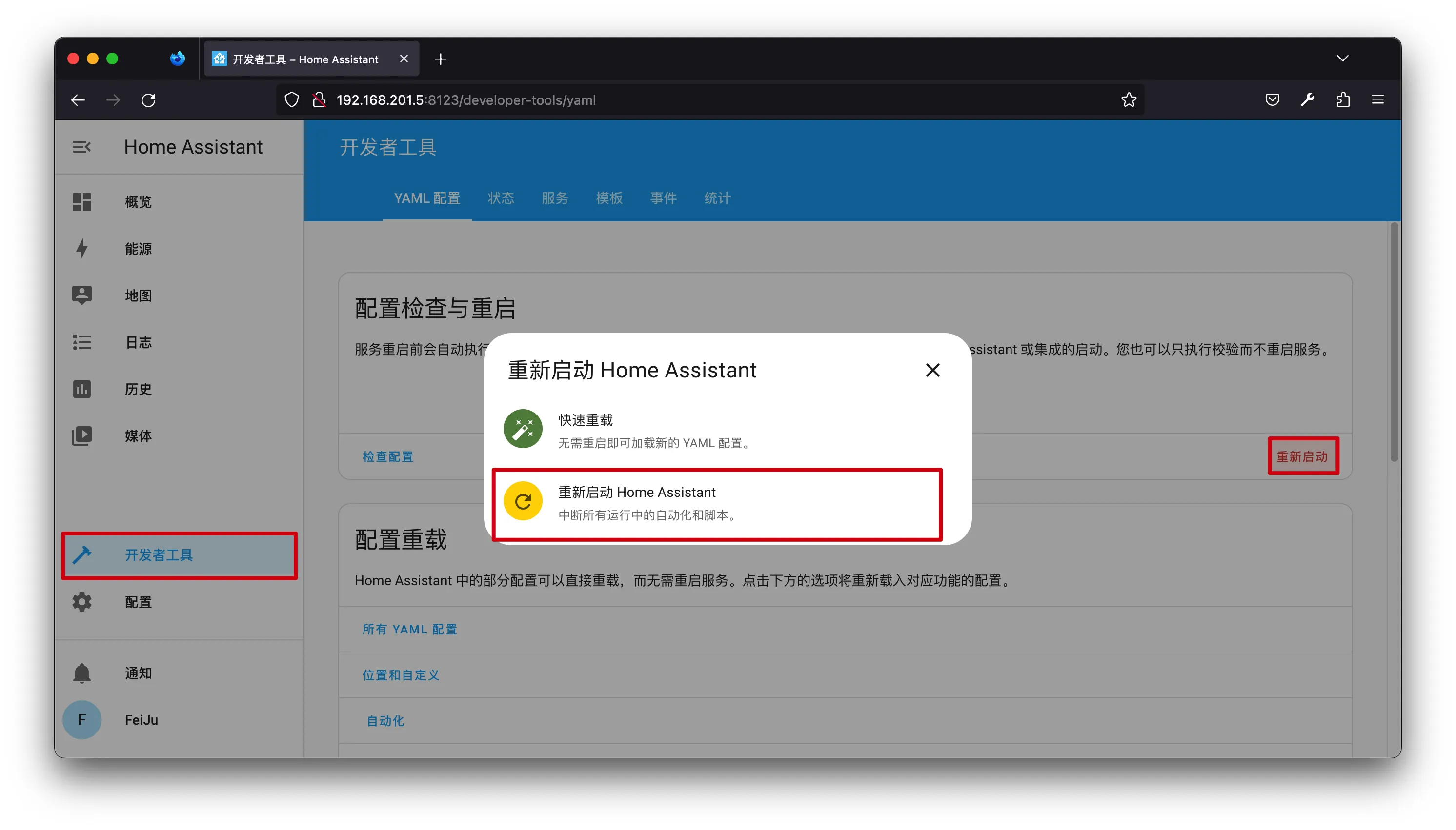Open the 通知 notifications bell
The height and width of the screenshot is (830, 1456).
[82, 672]
